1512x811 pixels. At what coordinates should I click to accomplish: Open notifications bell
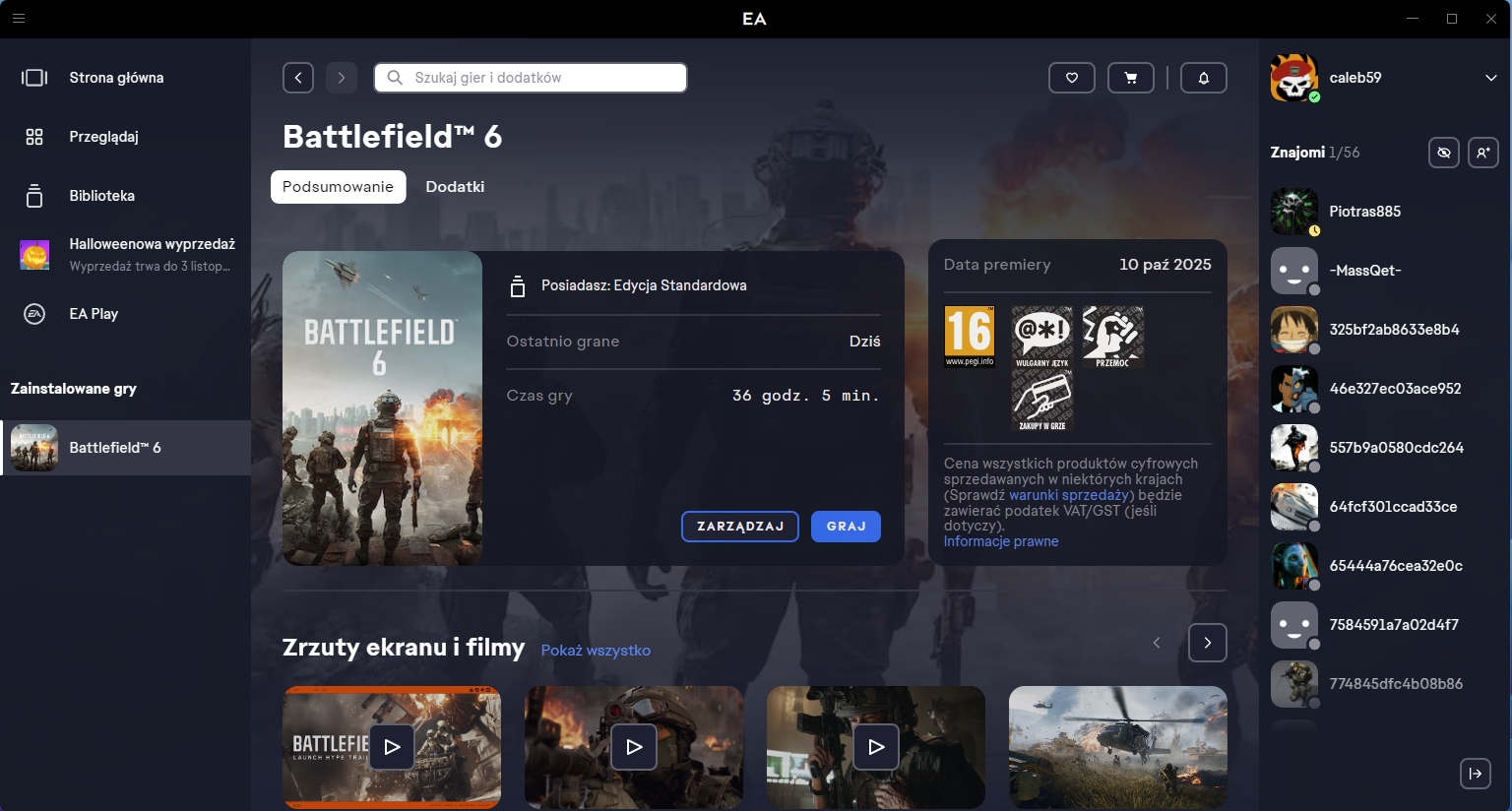click(1203, 78)
